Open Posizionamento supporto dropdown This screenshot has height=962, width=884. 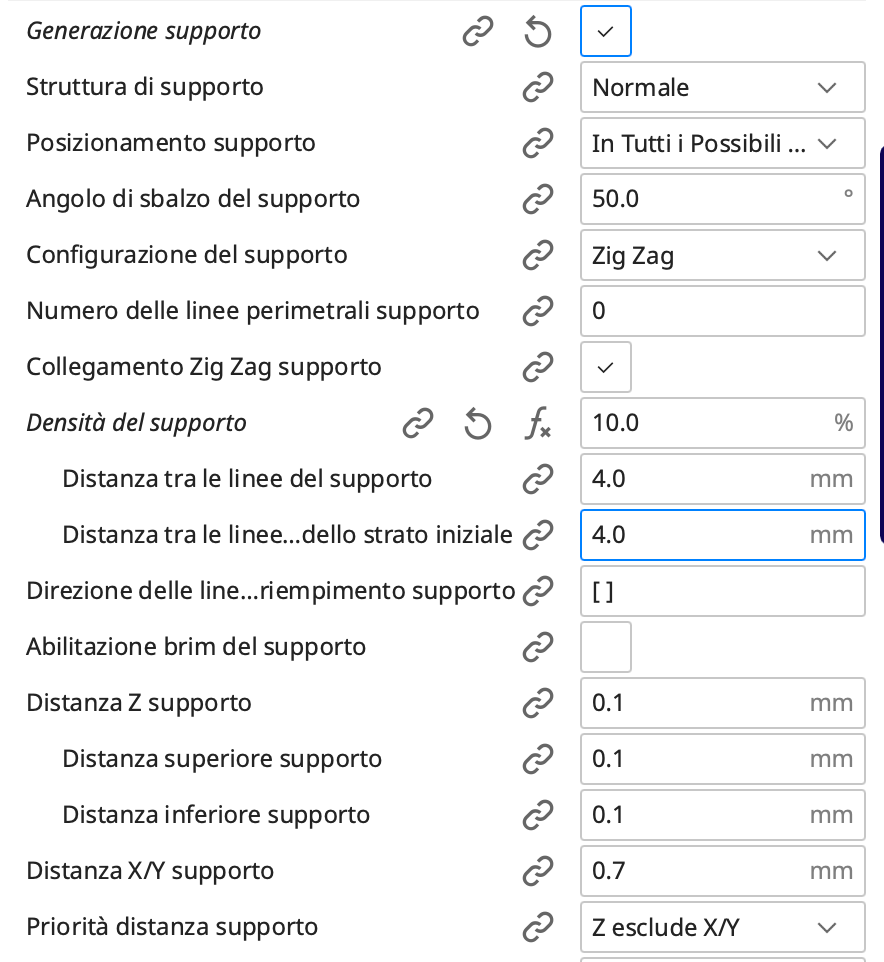click(x=722, y=144)
